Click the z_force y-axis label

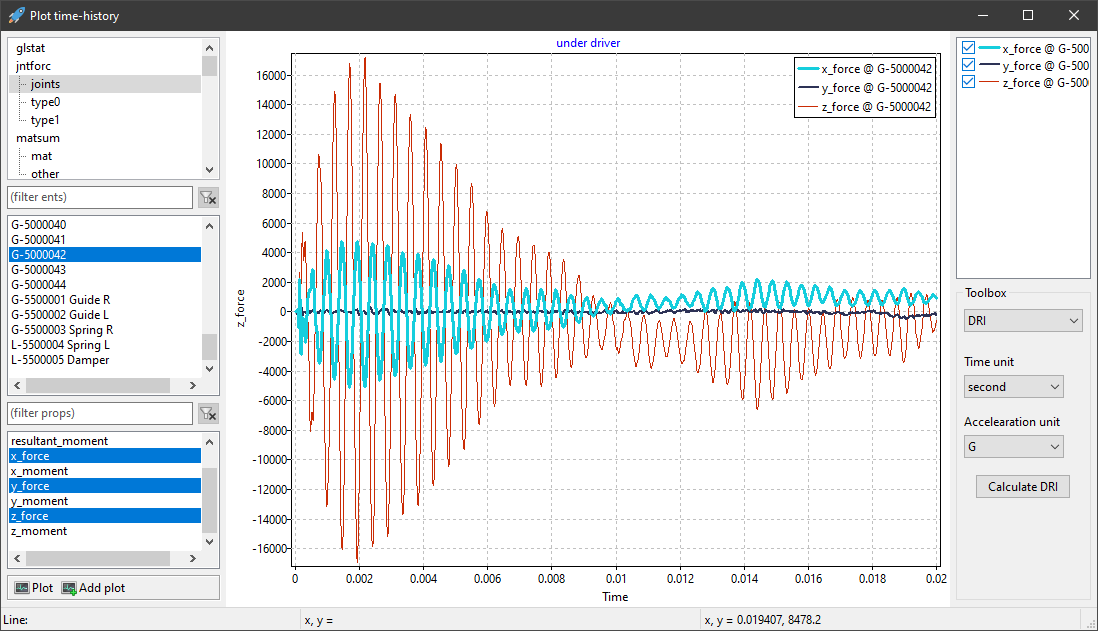[x=240, y=308]
